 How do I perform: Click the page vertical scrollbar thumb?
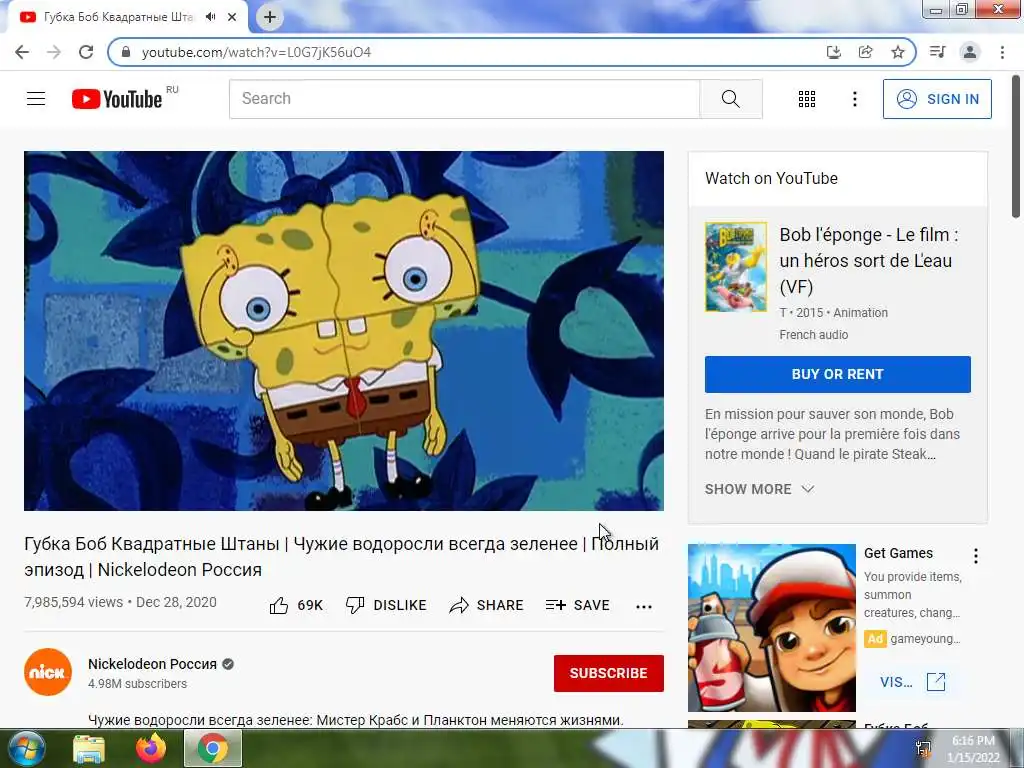tap(1016, 146)
